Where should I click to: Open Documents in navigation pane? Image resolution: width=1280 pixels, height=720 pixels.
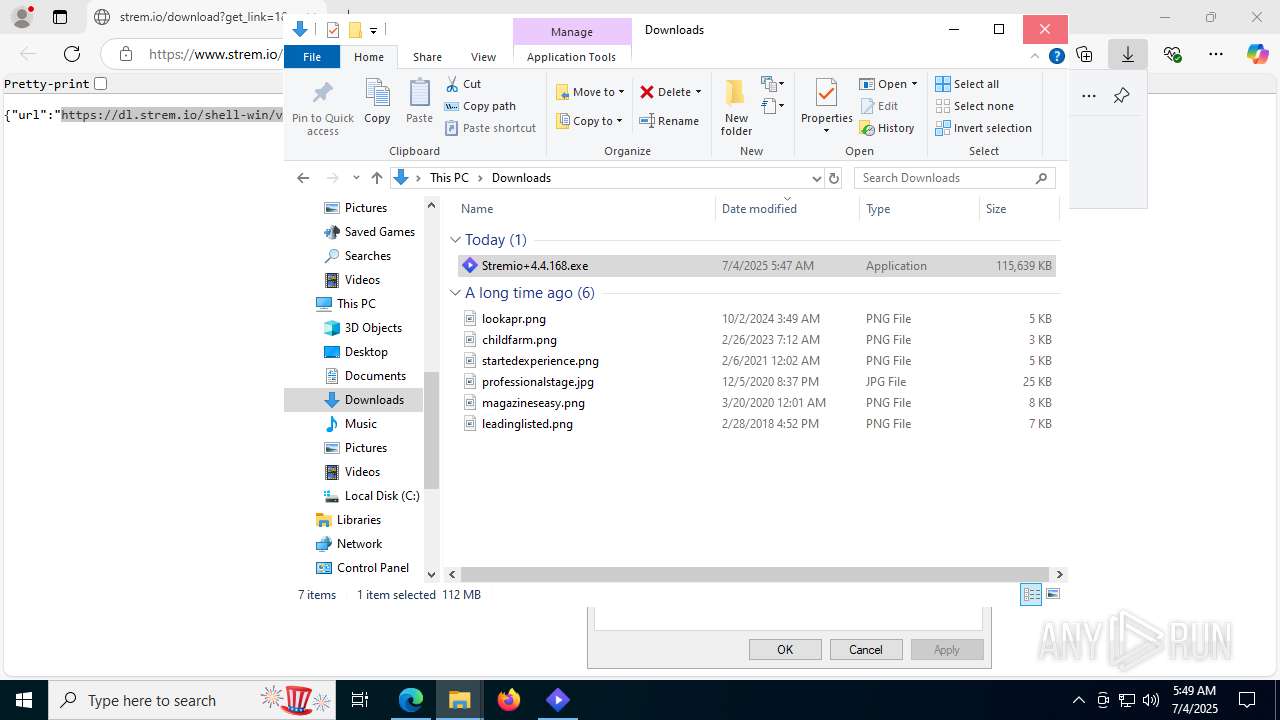(x=375, y=376)
